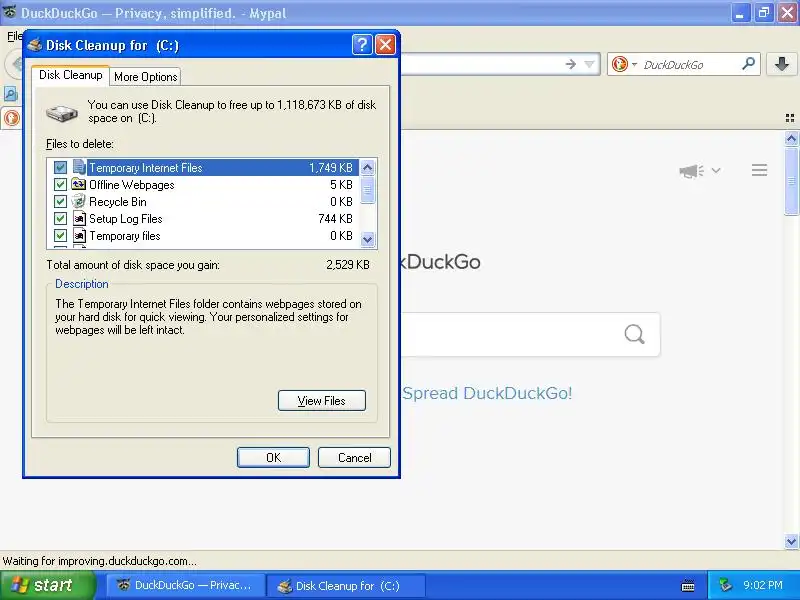Click the Mypal raccoon title bar icon
The width and height of the screenshot is (800, 600).
point(9,12)
